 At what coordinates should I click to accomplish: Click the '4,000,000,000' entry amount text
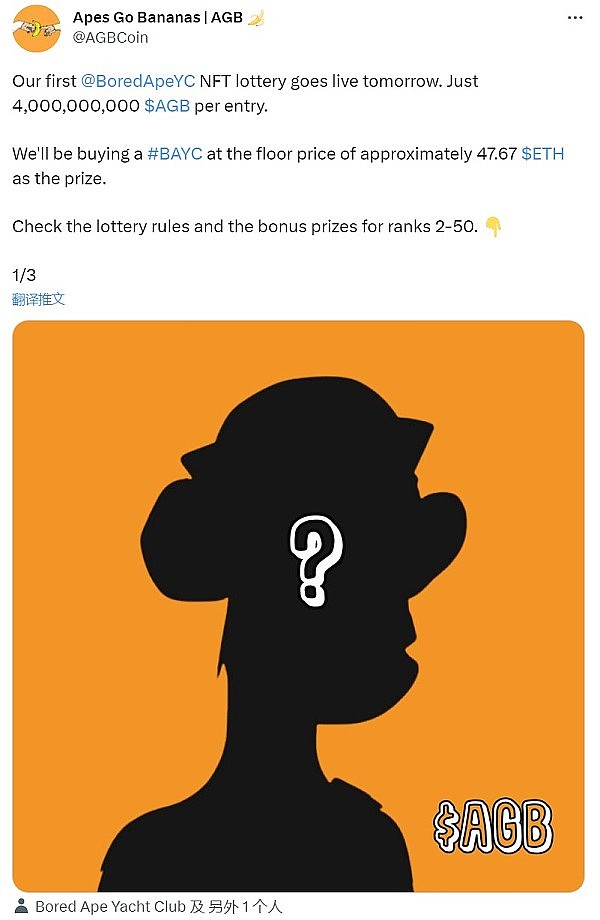[x=76, y=103]
